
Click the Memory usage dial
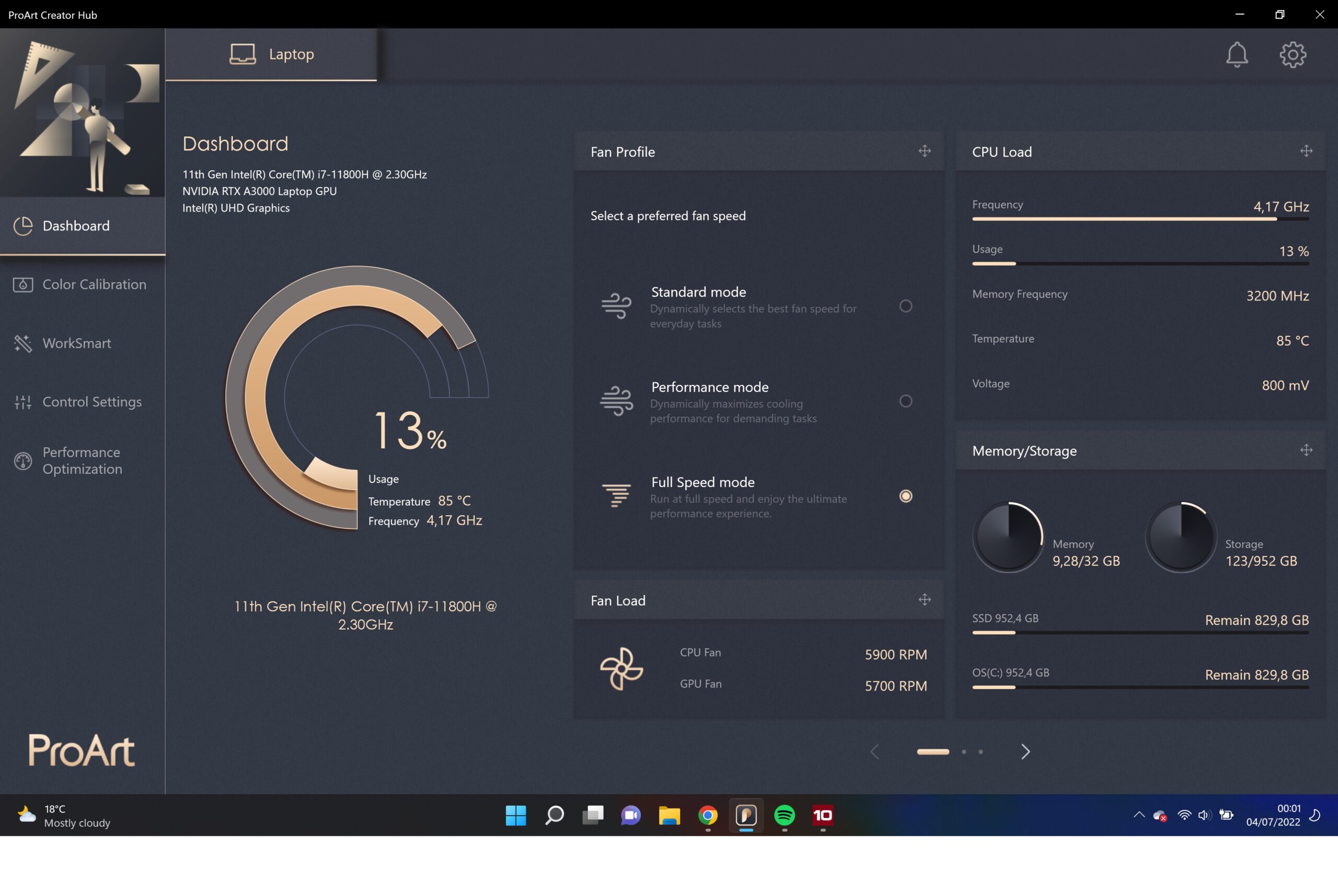pyautogui.click(x=1008, y=537)
